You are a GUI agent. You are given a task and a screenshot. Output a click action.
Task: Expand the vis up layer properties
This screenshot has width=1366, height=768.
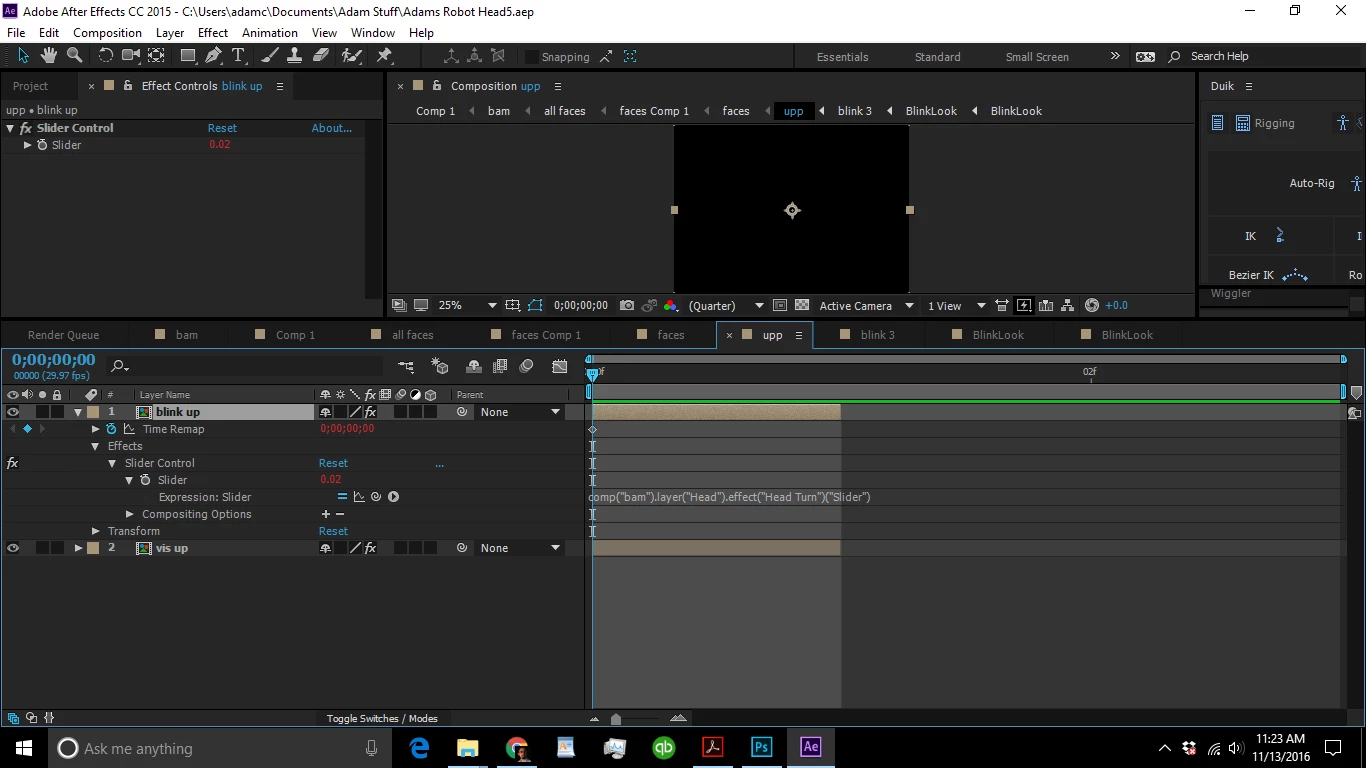pyautogui.click(x=78, y=548)
